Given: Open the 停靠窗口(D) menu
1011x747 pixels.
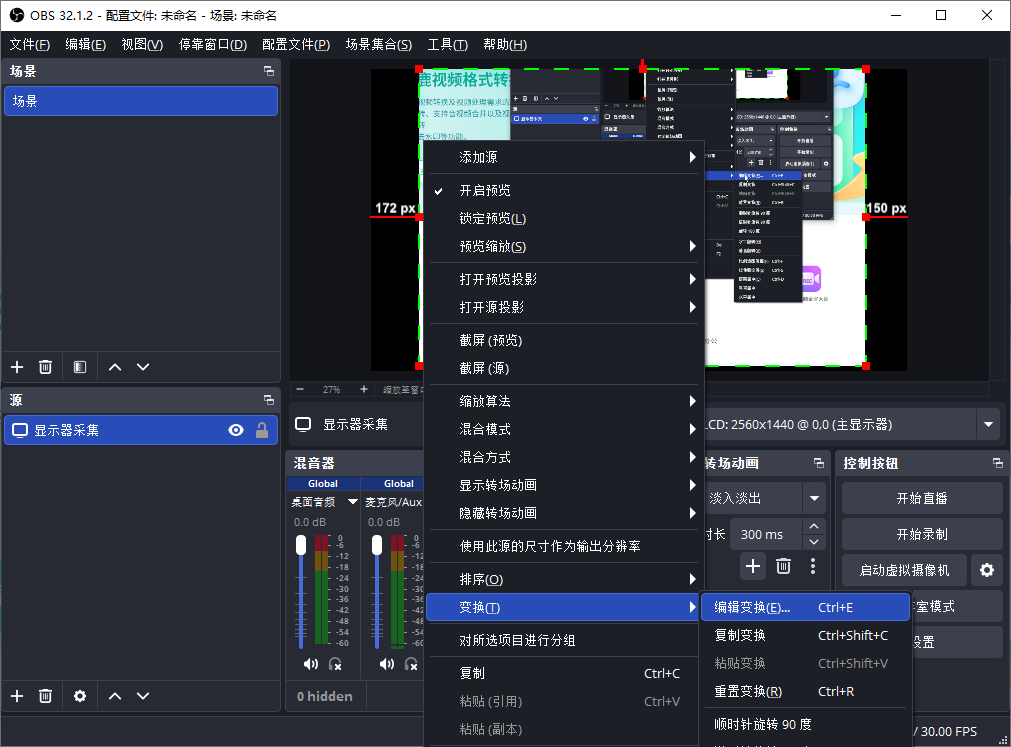Looking at the screenshot, I should [x=213, y=44].
